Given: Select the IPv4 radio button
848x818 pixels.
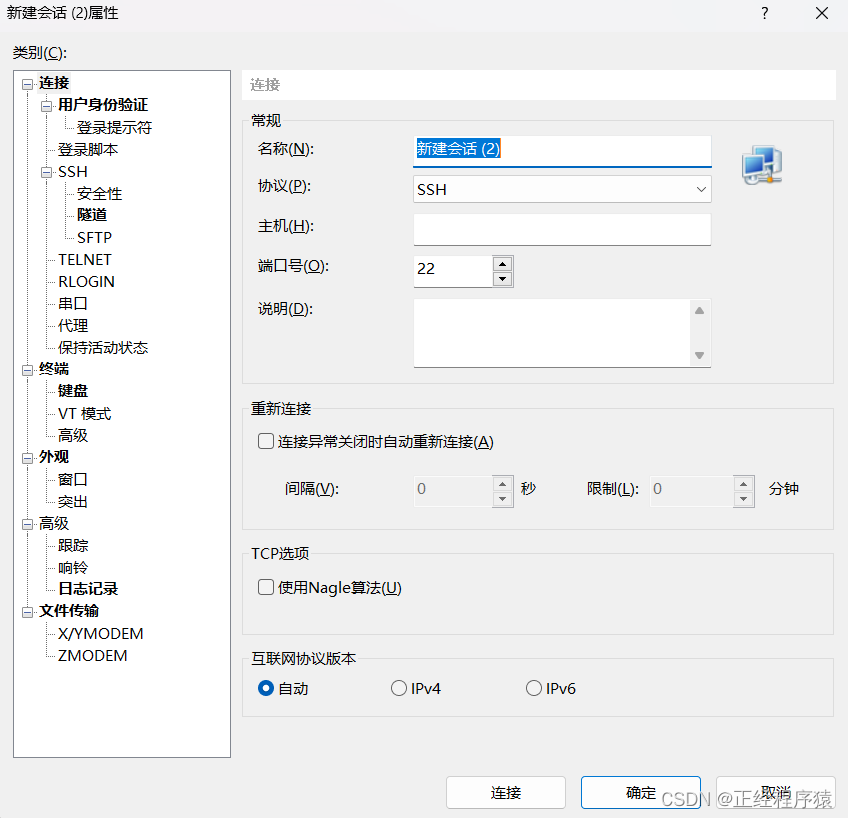Looking at the screenshot, I should [x=399, y=688].
